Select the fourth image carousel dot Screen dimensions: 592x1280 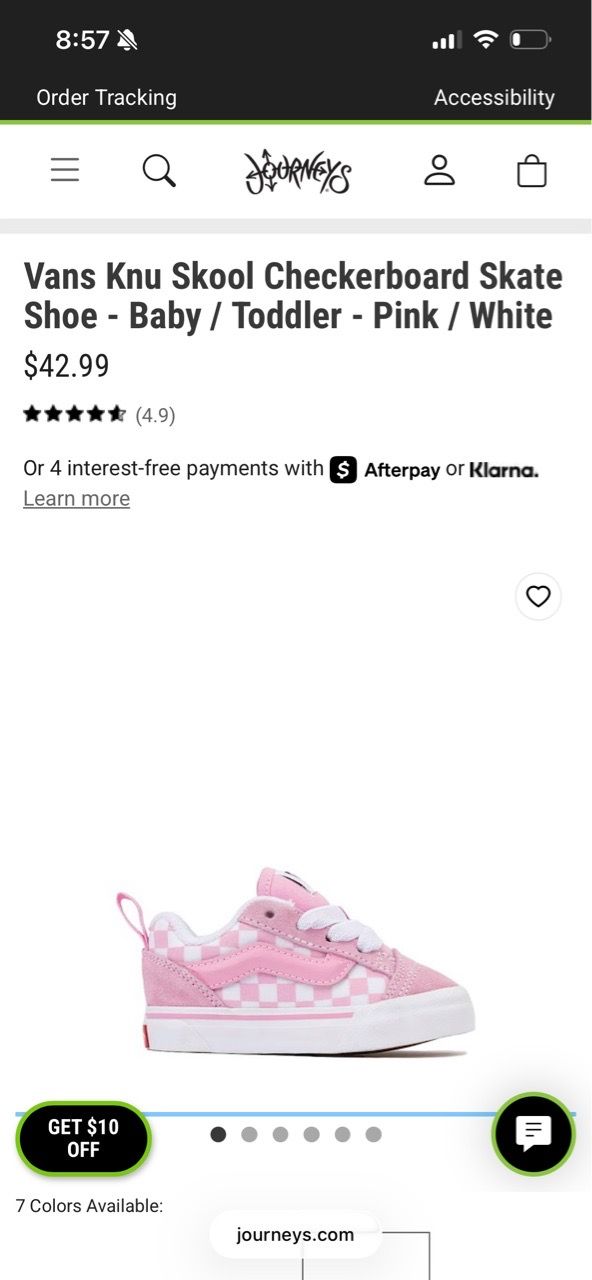(x=311, y=1134)
